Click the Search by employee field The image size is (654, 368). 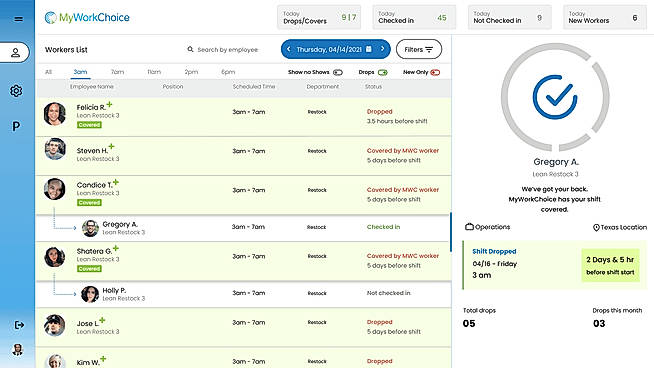[227, 49]
